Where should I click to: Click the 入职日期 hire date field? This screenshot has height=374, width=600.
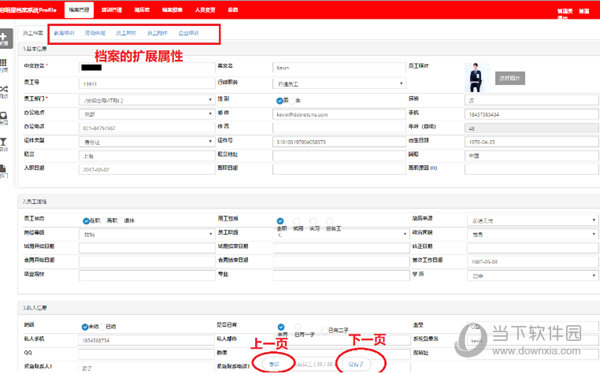147,169
